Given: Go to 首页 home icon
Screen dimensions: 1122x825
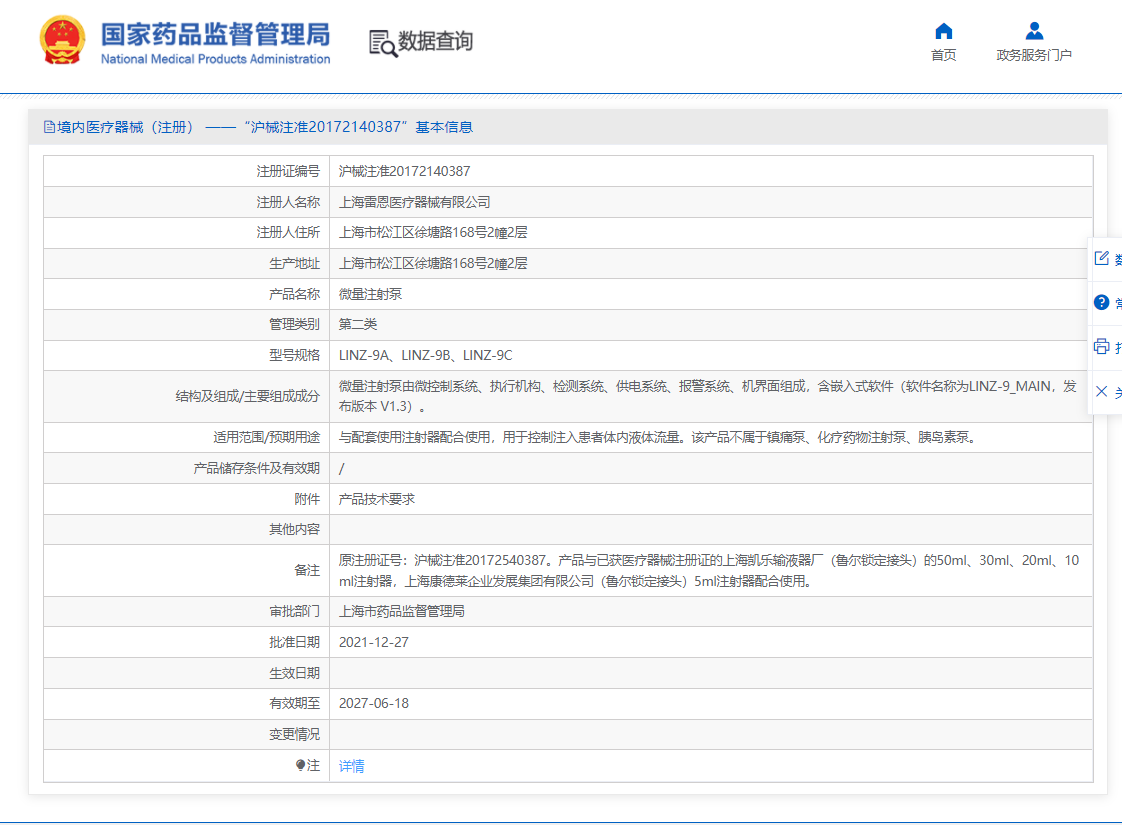Looking at the screenshot, I should click(x=944, y=31).
